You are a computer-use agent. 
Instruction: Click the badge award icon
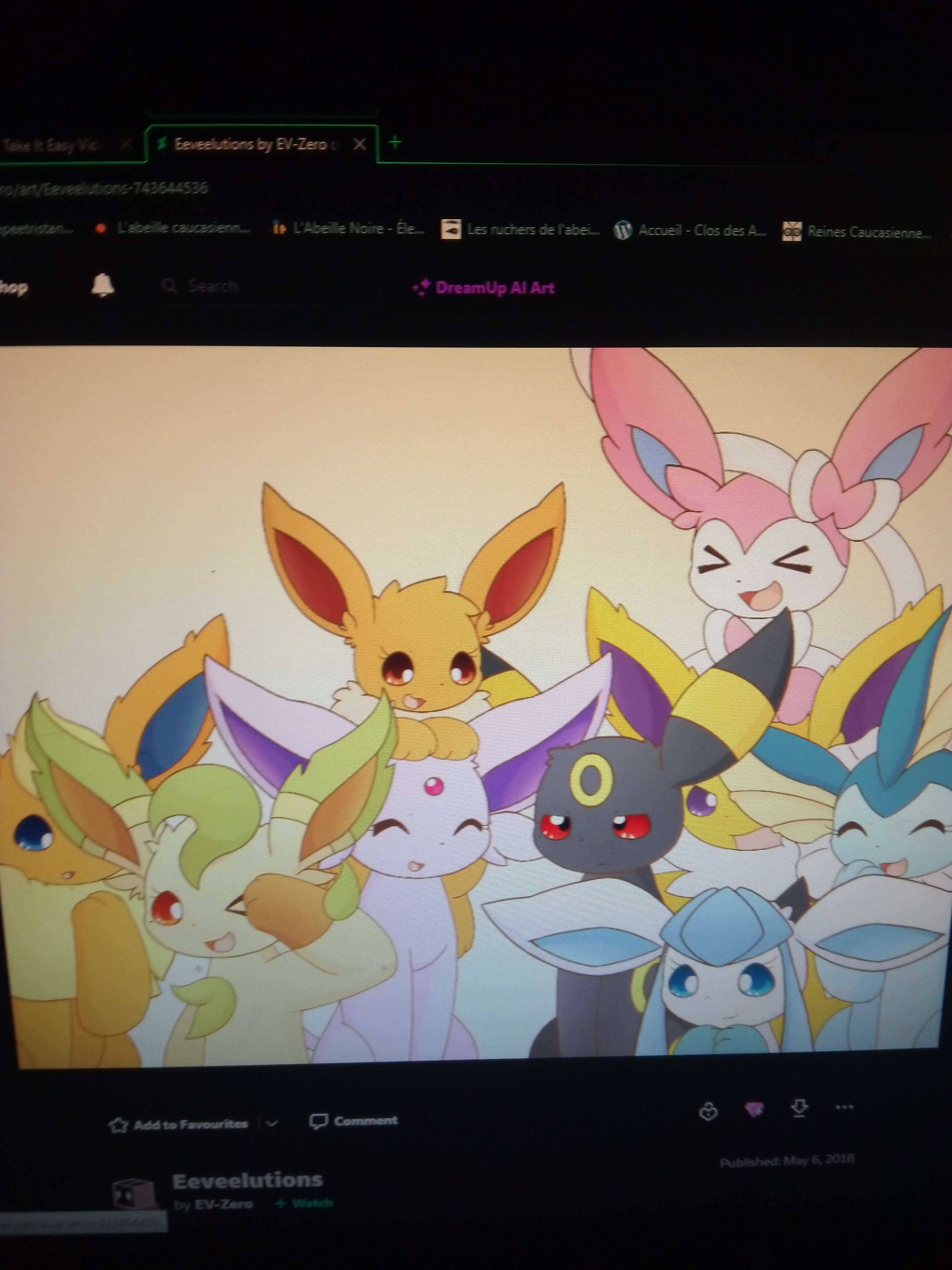(x=709, y=1112)
